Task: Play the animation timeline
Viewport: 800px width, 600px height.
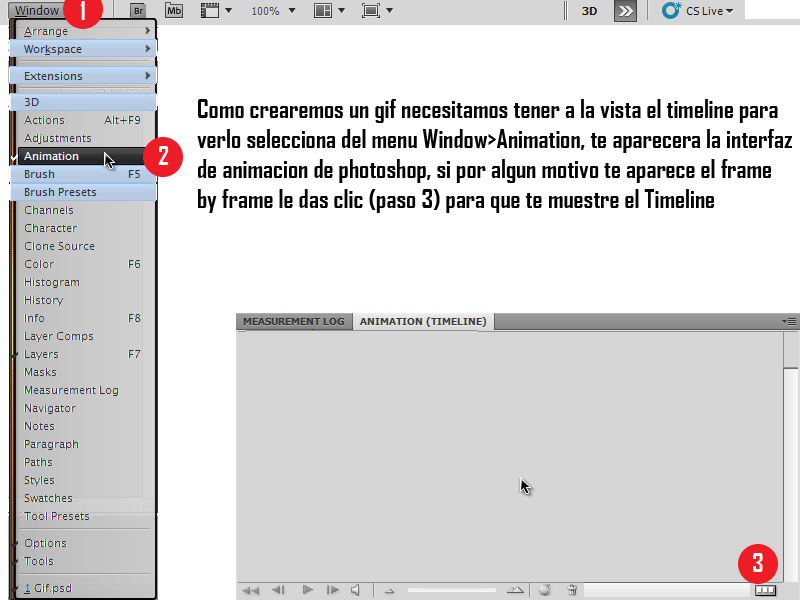Action: [307, 590]
